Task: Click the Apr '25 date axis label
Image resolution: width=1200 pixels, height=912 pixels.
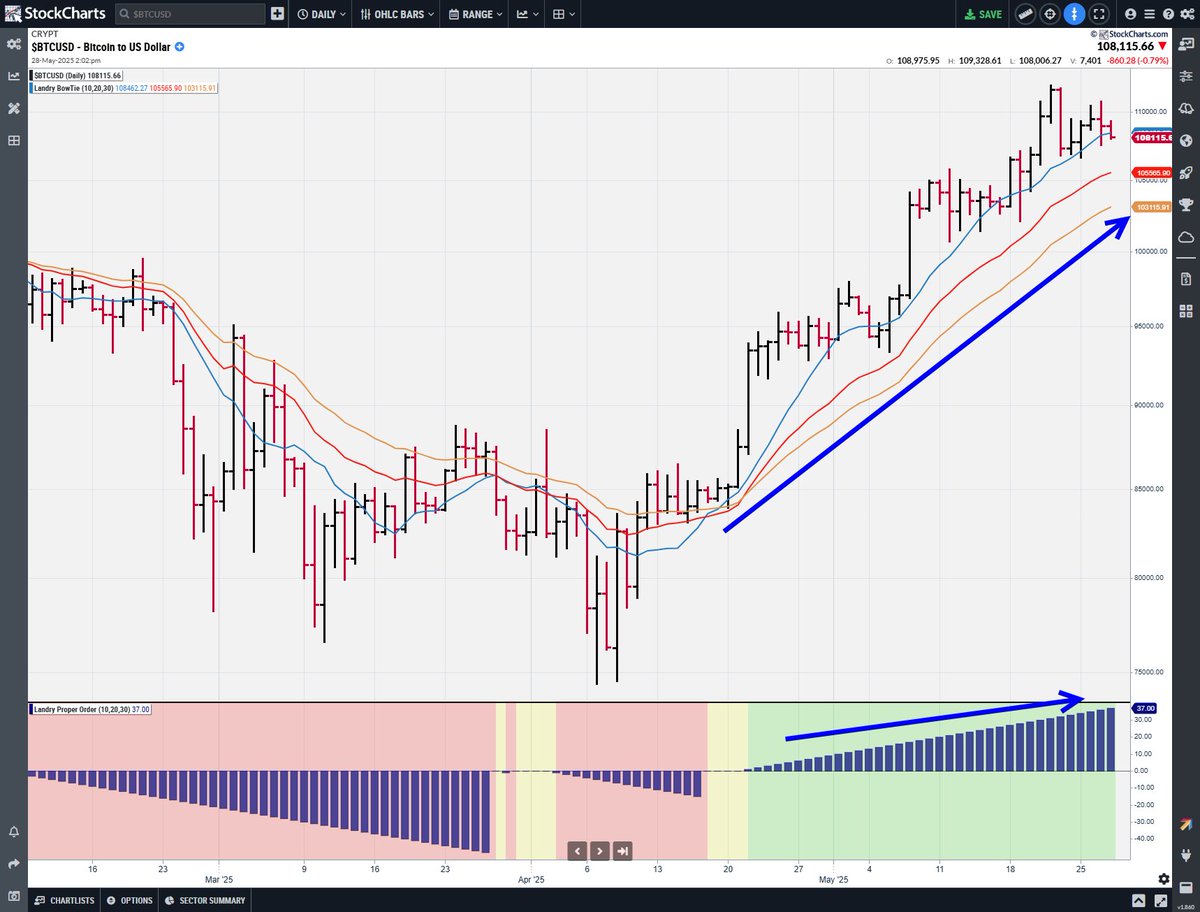Action: [532, 880]
